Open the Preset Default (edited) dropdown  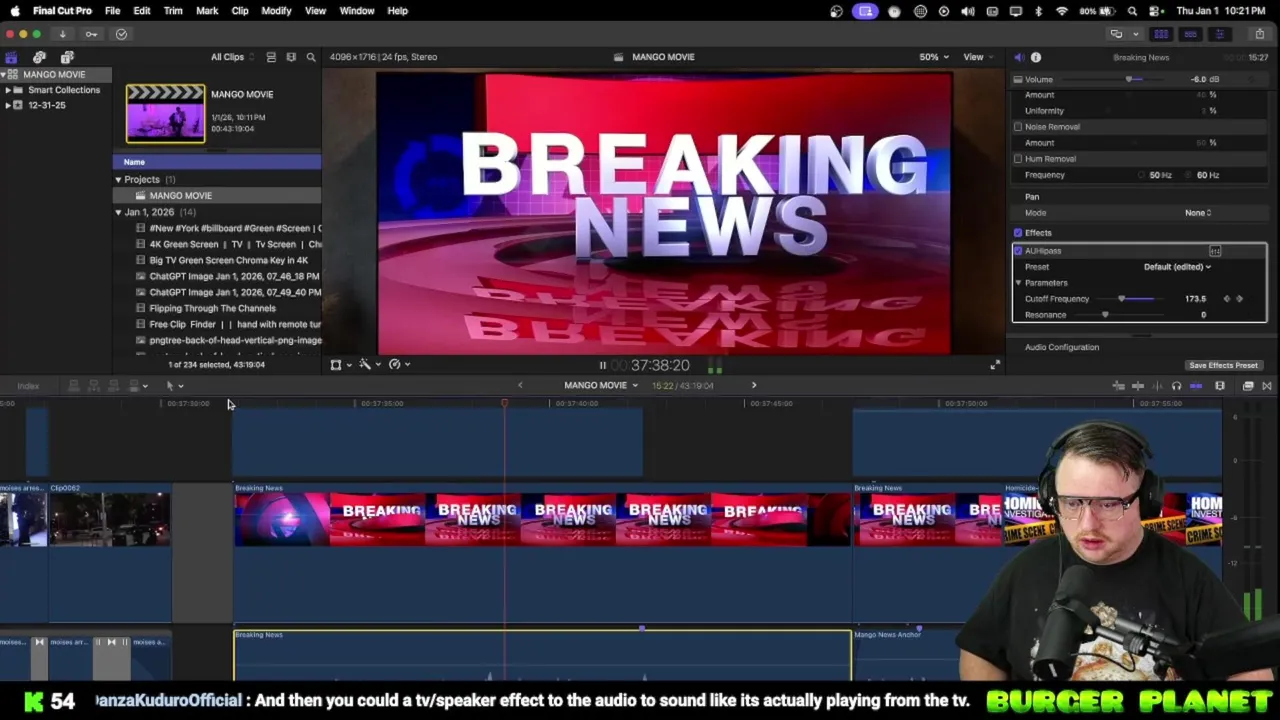coord(1177,267)
